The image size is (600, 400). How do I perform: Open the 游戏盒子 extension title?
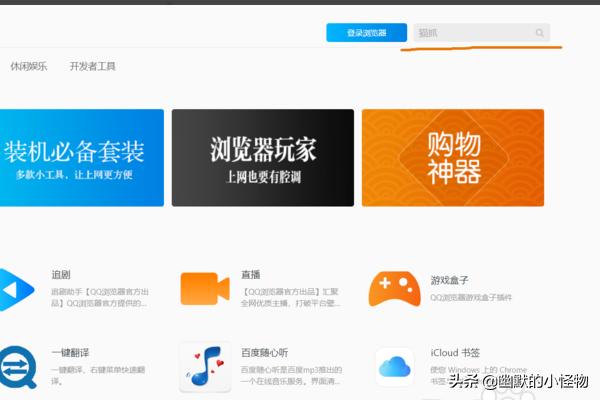(449, 280)
